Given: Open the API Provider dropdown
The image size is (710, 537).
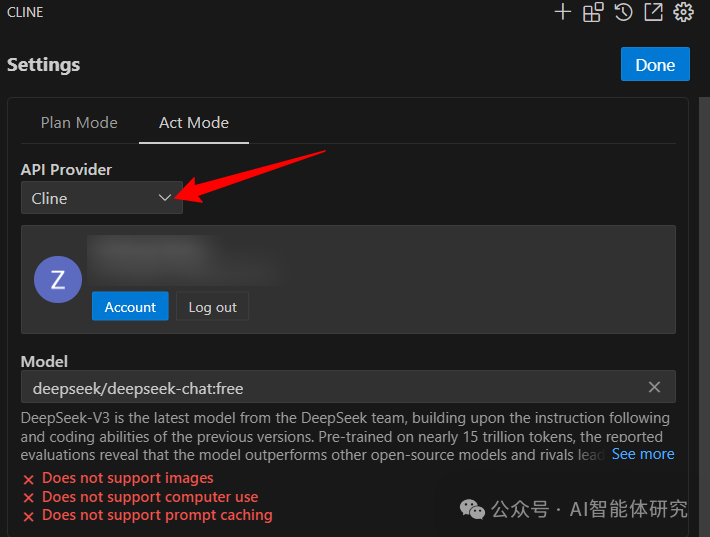Looking at the screenshot, I should 102,198.
